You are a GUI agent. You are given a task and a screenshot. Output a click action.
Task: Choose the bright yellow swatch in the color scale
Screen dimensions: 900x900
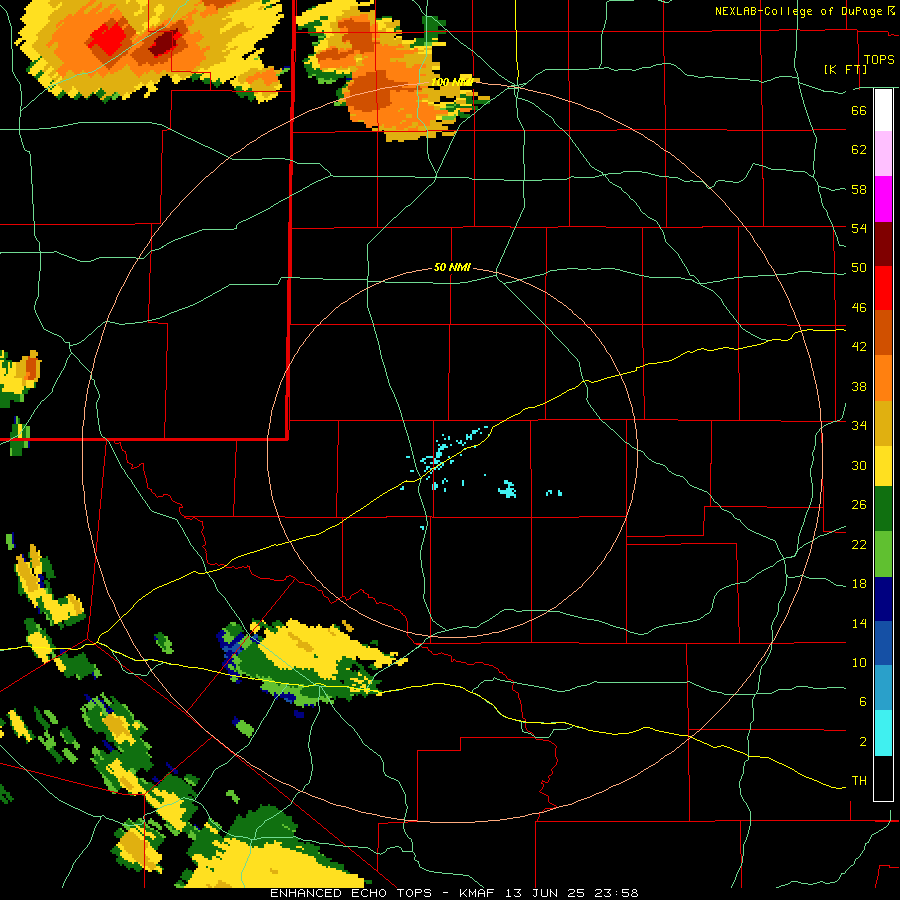click(x=883, y=466)
